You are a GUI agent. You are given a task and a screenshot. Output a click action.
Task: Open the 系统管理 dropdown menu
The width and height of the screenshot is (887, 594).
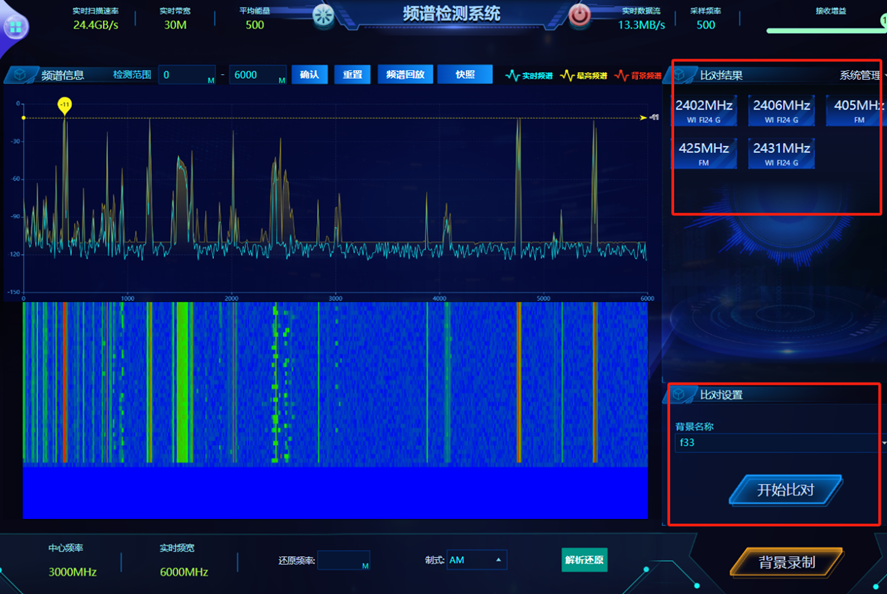click(862, 75)
